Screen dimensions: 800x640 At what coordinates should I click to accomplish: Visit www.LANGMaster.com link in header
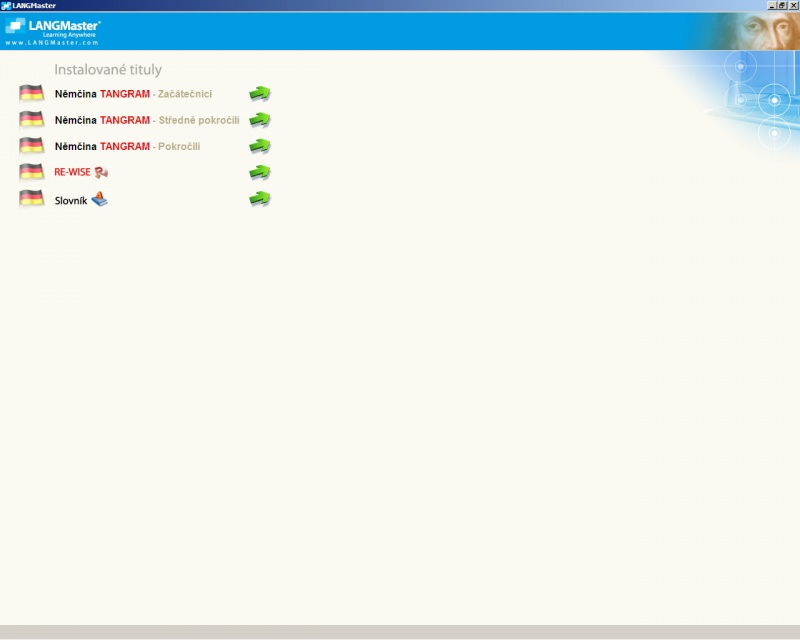(x=52, y=43)
